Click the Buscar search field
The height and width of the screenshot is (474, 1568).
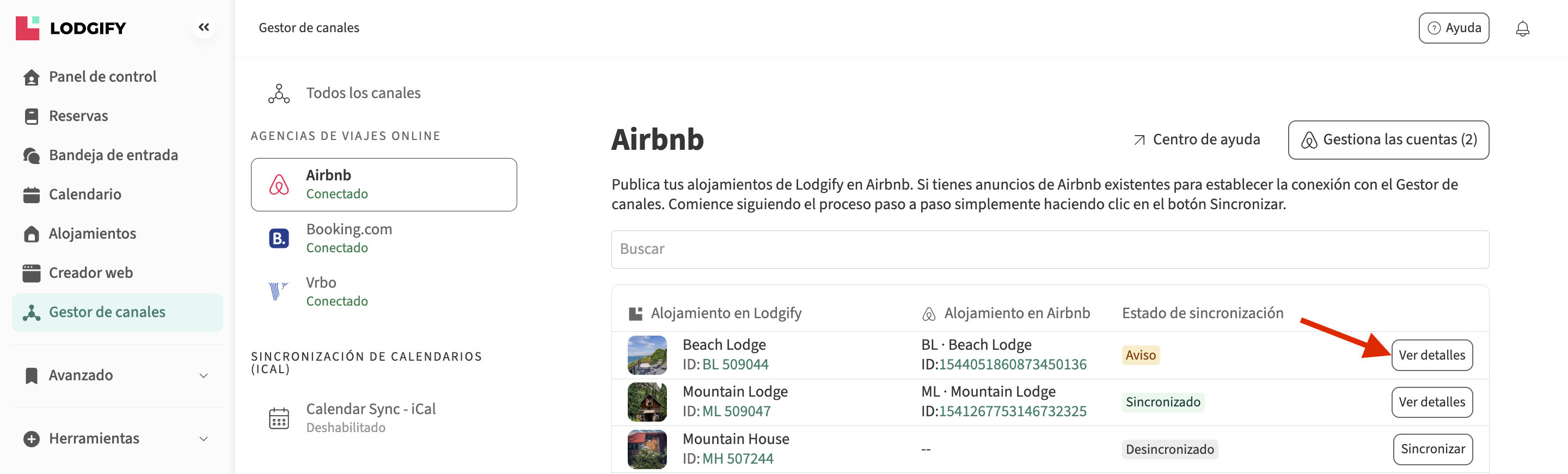click(x=1049, y=249)
